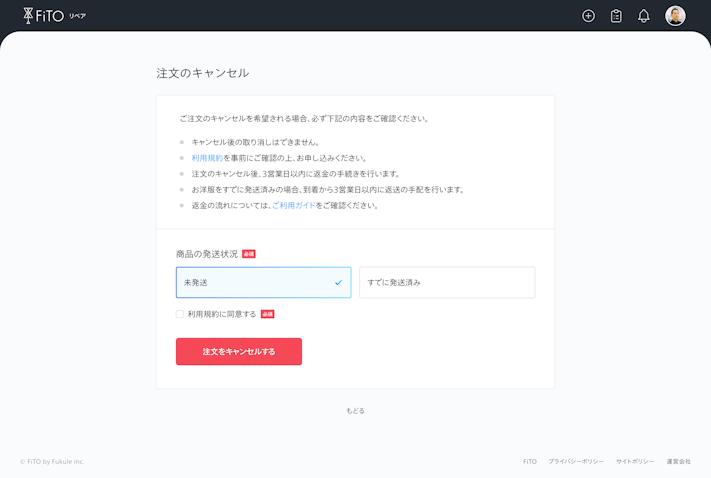Click the 注文のキャンセル page heading

(x=203, y=73)
